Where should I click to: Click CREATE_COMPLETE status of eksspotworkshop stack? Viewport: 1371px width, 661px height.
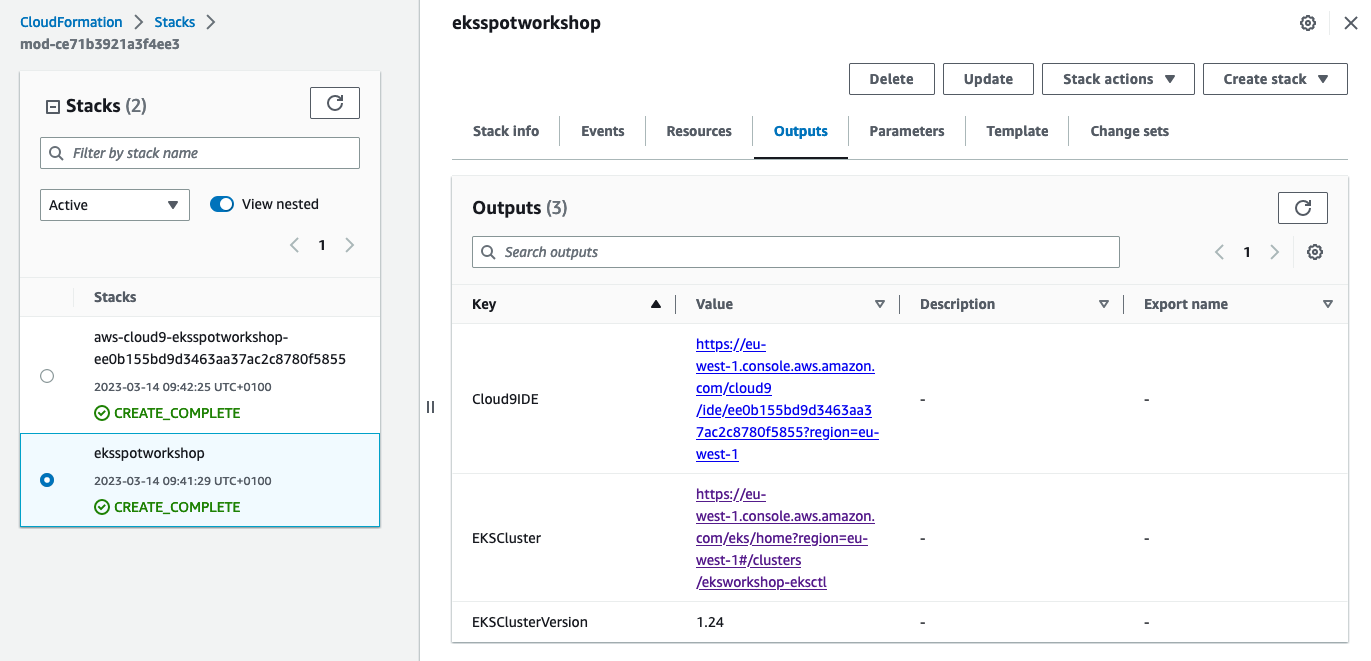tap(167, 507)
